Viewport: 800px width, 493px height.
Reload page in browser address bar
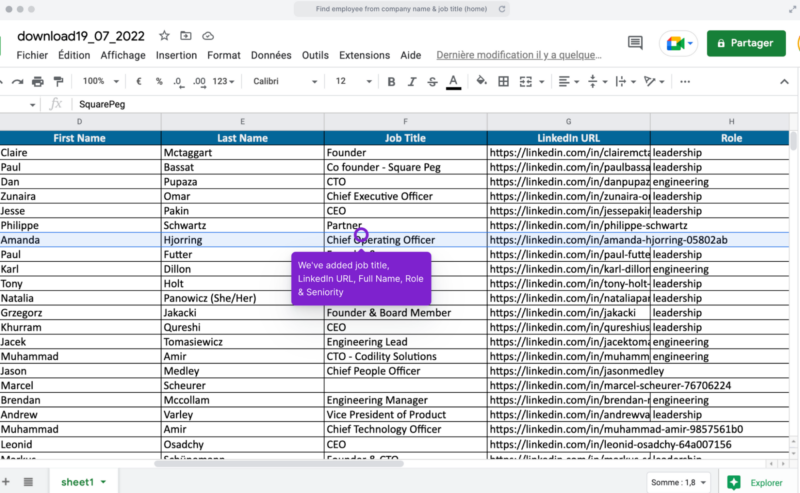[502, 9]
